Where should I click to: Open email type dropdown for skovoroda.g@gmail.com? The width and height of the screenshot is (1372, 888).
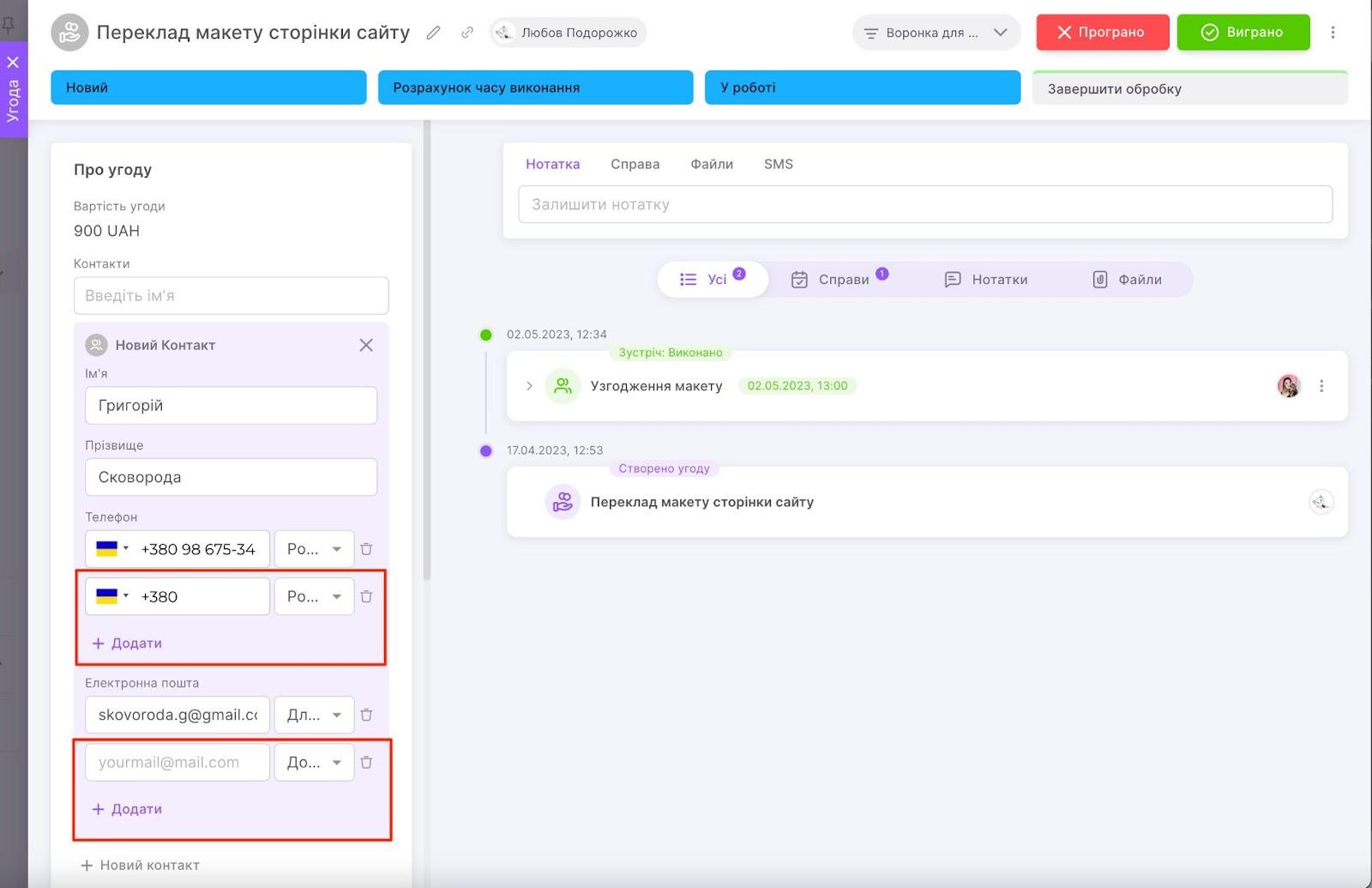[x=314, y=715]
